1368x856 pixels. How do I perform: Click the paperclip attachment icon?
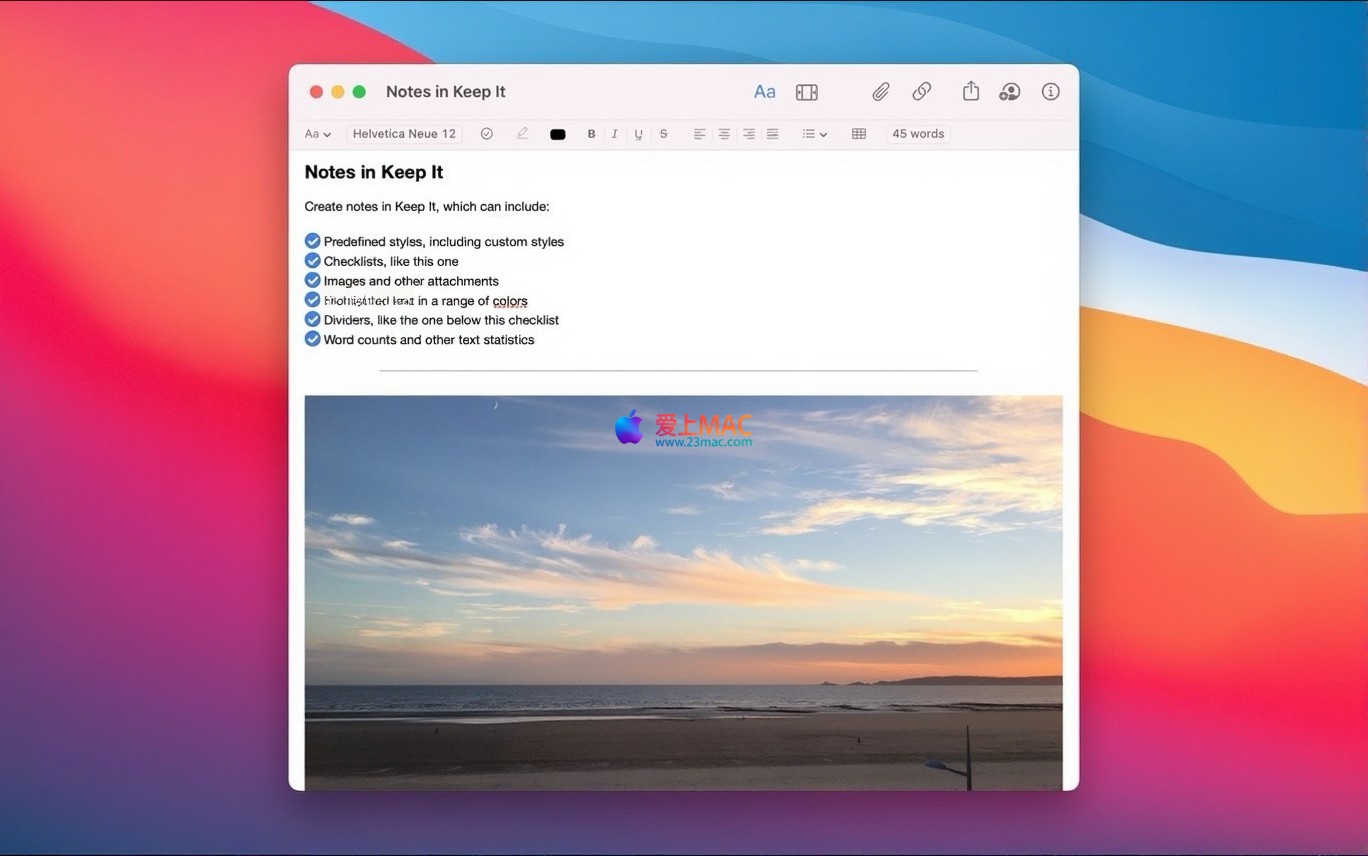880,92
